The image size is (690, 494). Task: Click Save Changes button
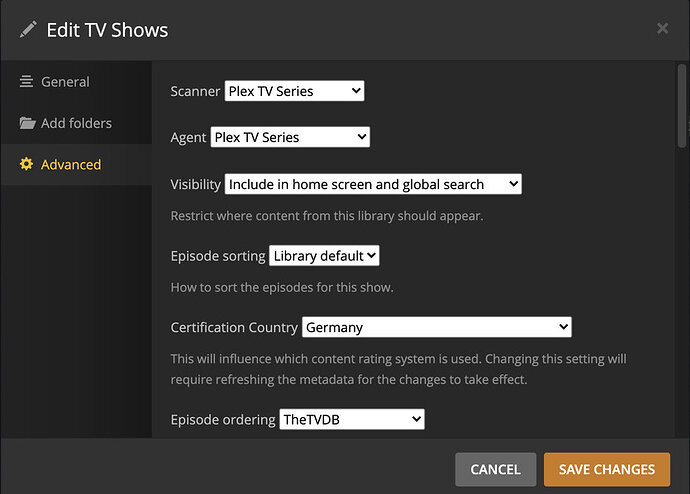pos(607,469)
